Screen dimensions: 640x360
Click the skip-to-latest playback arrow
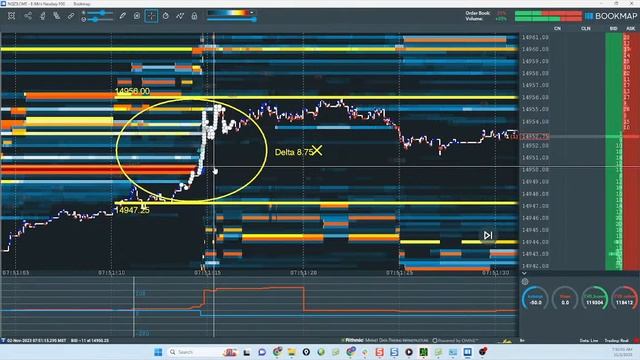(x=488, y=236)
